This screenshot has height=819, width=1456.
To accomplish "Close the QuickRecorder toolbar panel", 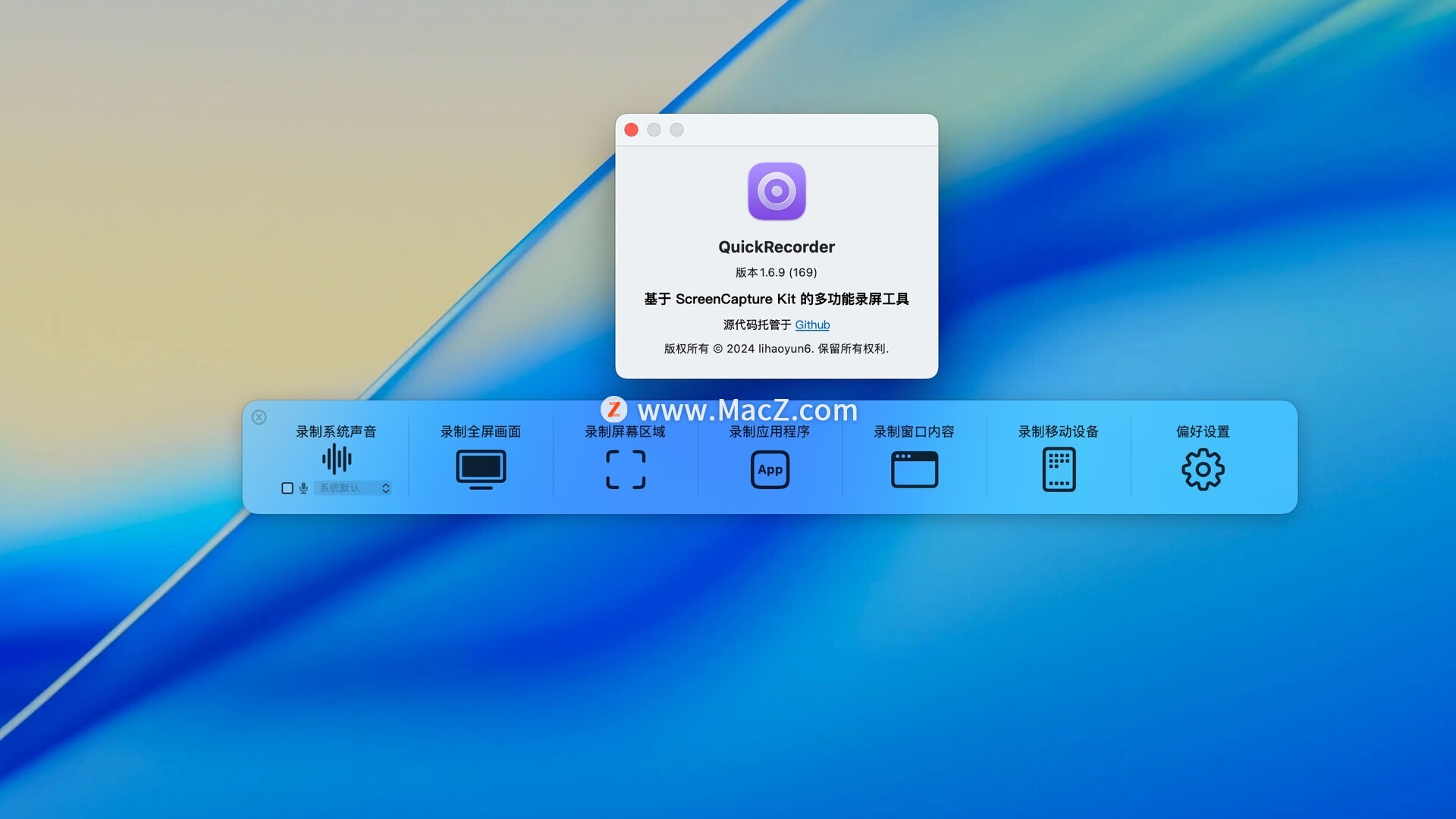I will tap(259, 417).
